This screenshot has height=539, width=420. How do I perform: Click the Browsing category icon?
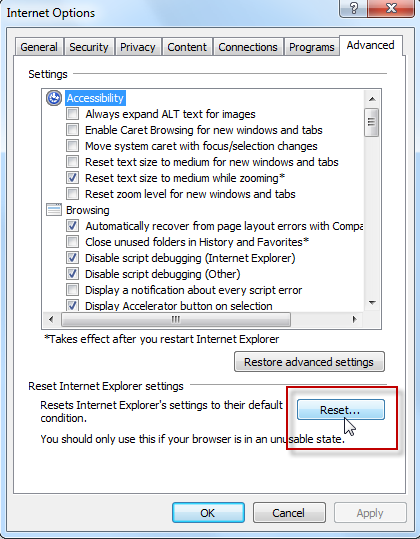pos(54,210)
